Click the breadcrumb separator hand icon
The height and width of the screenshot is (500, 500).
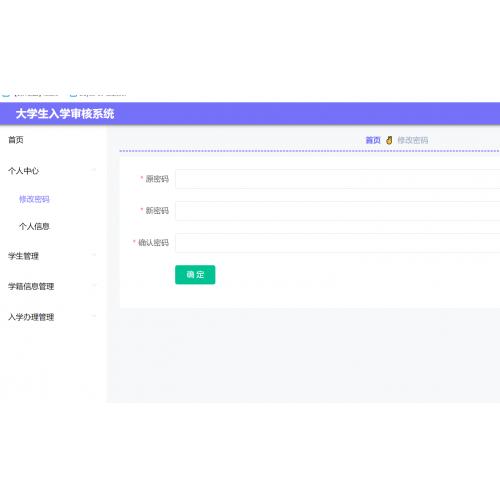coord(389,140)
